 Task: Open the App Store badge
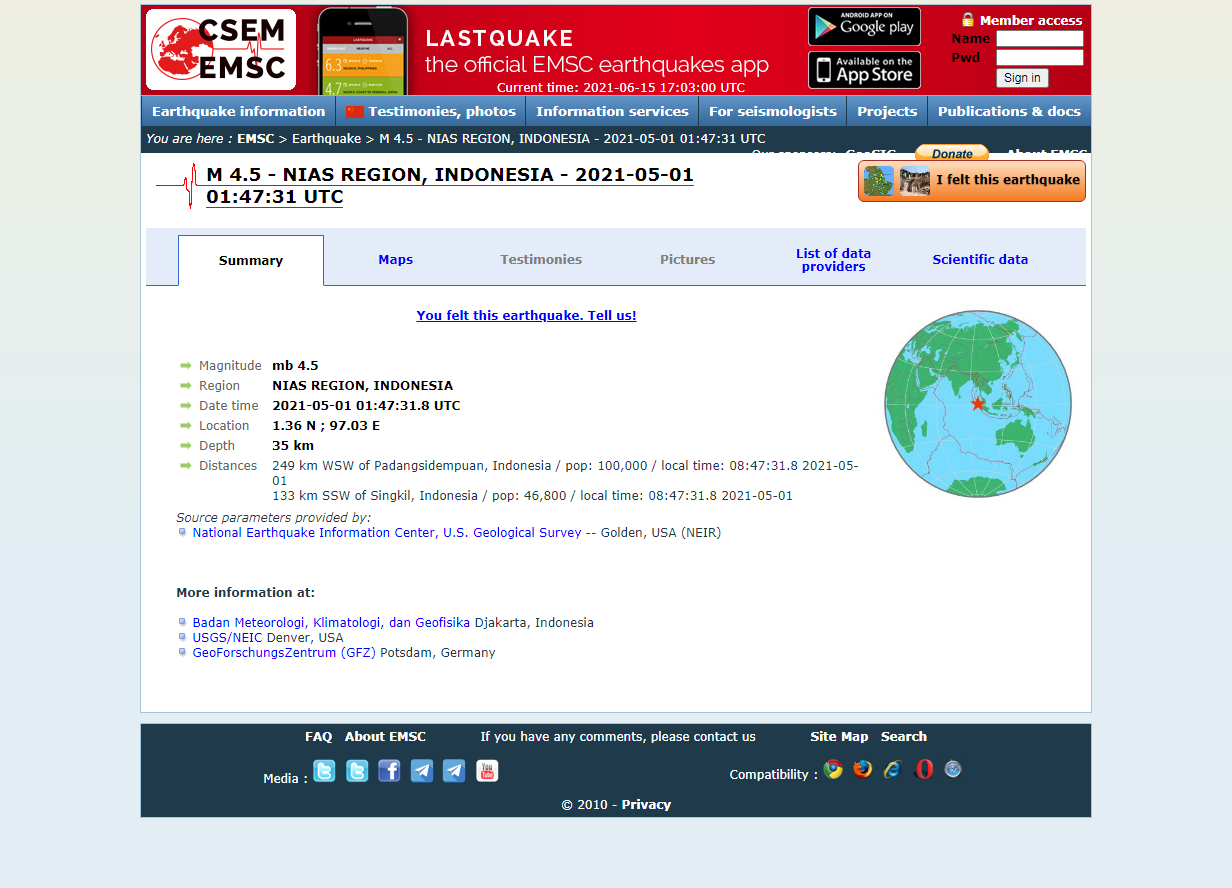pos(864,70)
